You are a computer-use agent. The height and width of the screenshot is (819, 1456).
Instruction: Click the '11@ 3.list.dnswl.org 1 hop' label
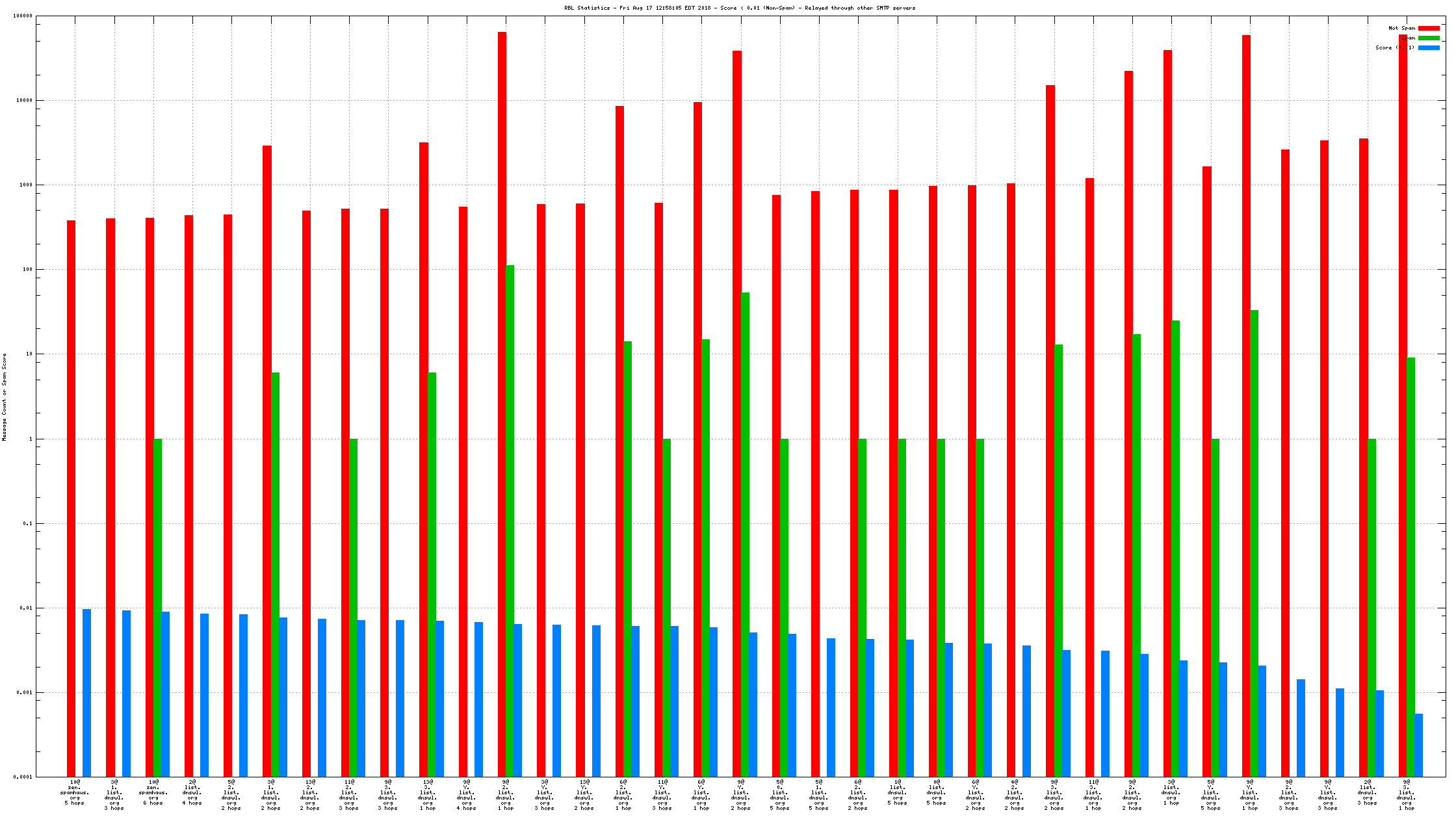tap(1093, 794)
